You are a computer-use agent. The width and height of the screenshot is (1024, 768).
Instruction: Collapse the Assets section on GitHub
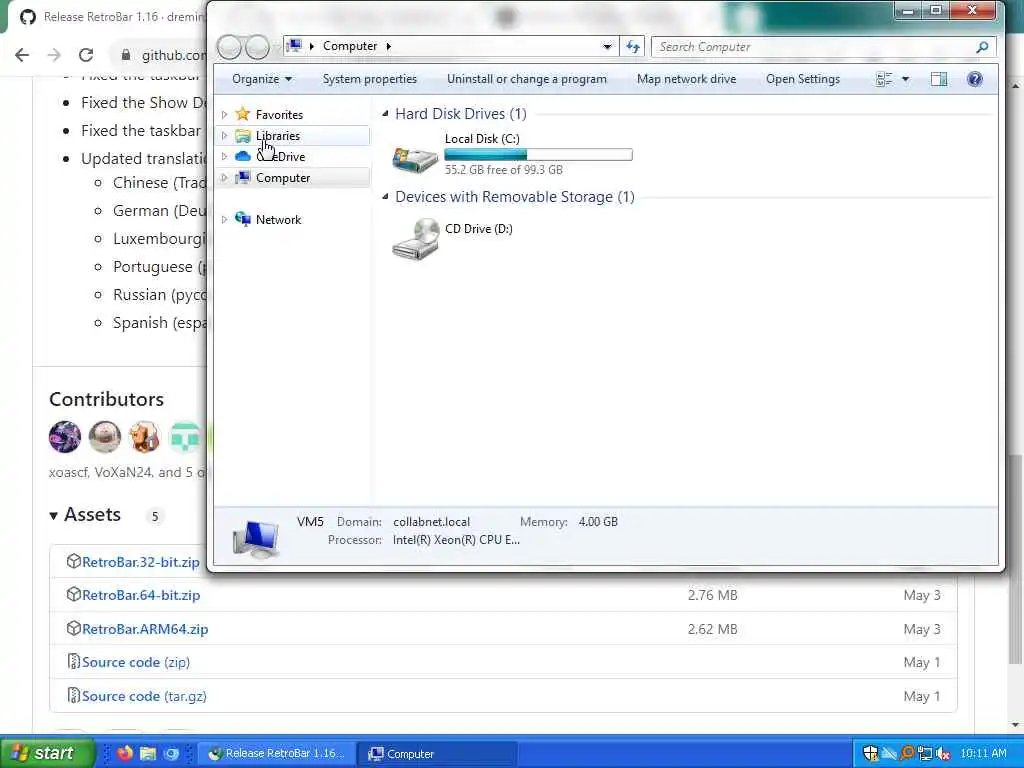point(54,516)
